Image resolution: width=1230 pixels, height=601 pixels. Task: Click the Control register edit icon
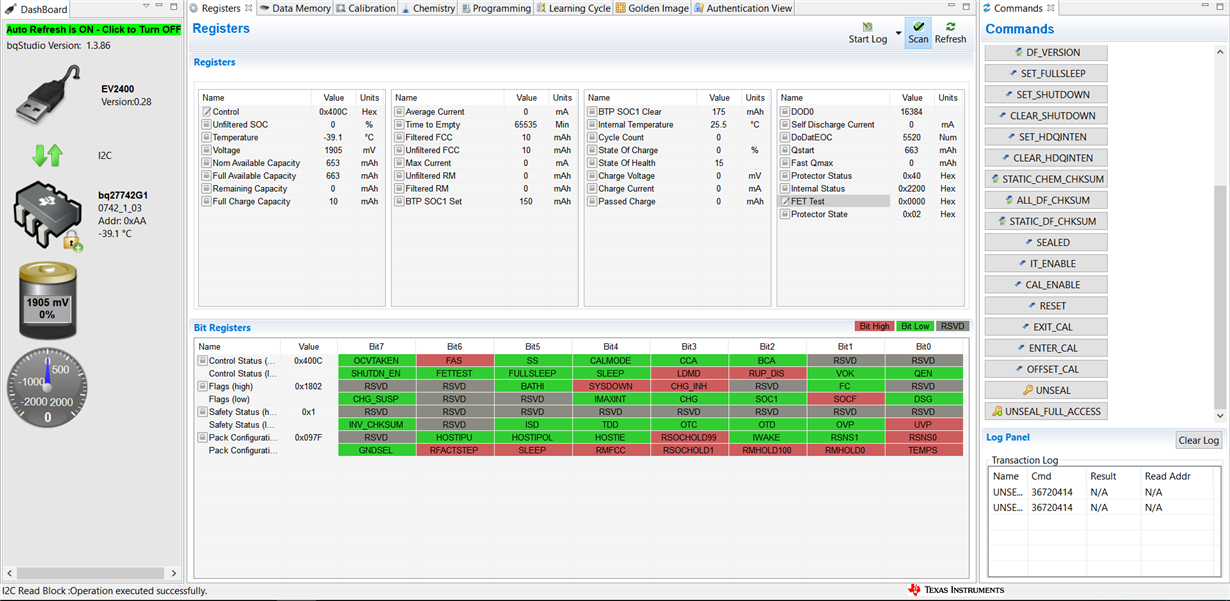(207, 112)
